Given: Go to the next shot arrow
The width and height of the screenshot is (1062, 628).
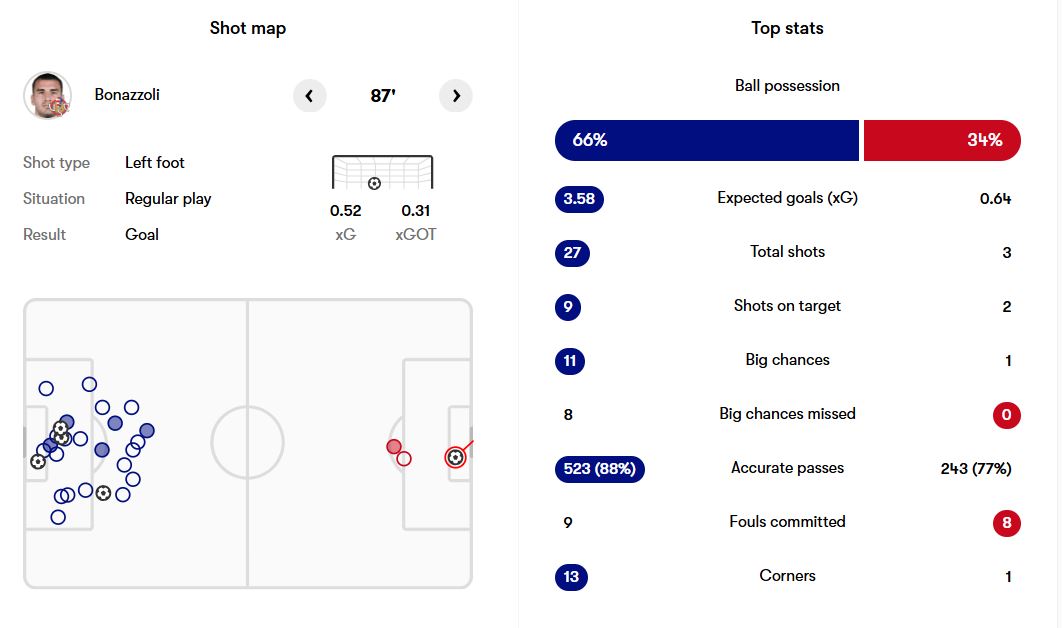Looking at the screenshot, I should tap(456, 96).
